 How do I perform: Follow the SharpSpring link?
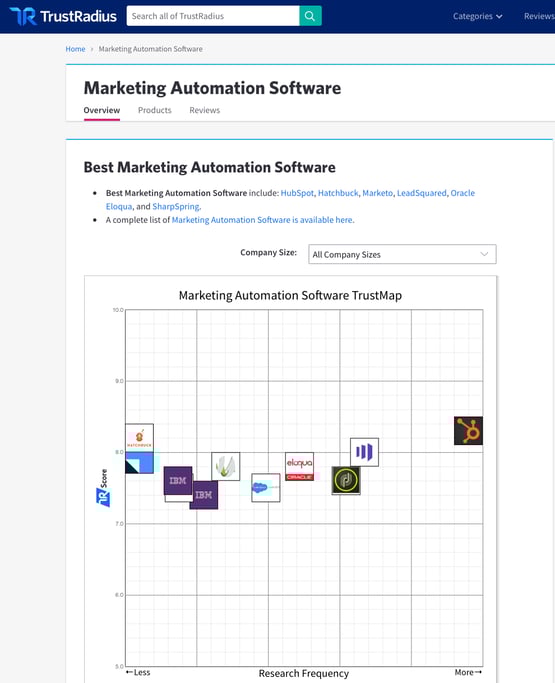tap(176, 206)
